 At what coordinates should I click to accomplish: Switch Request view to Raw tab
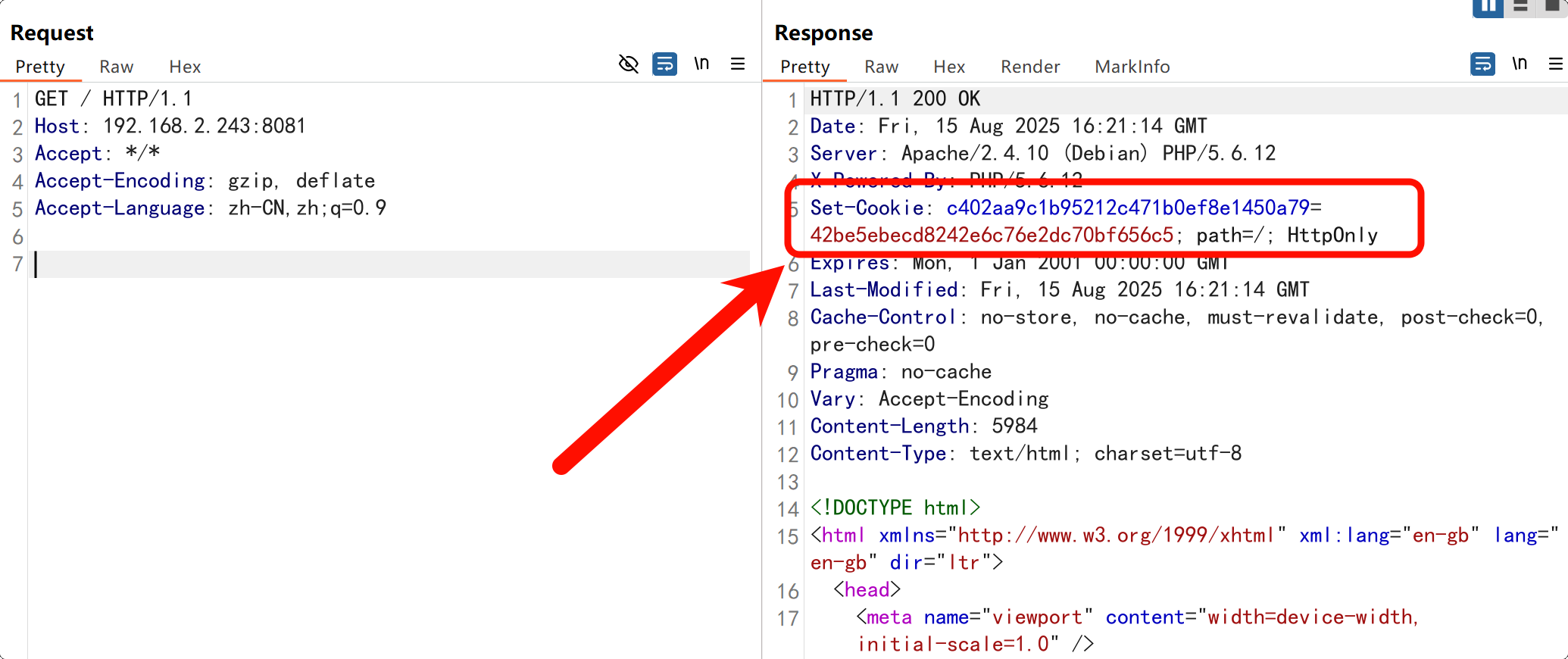[116, 67]
